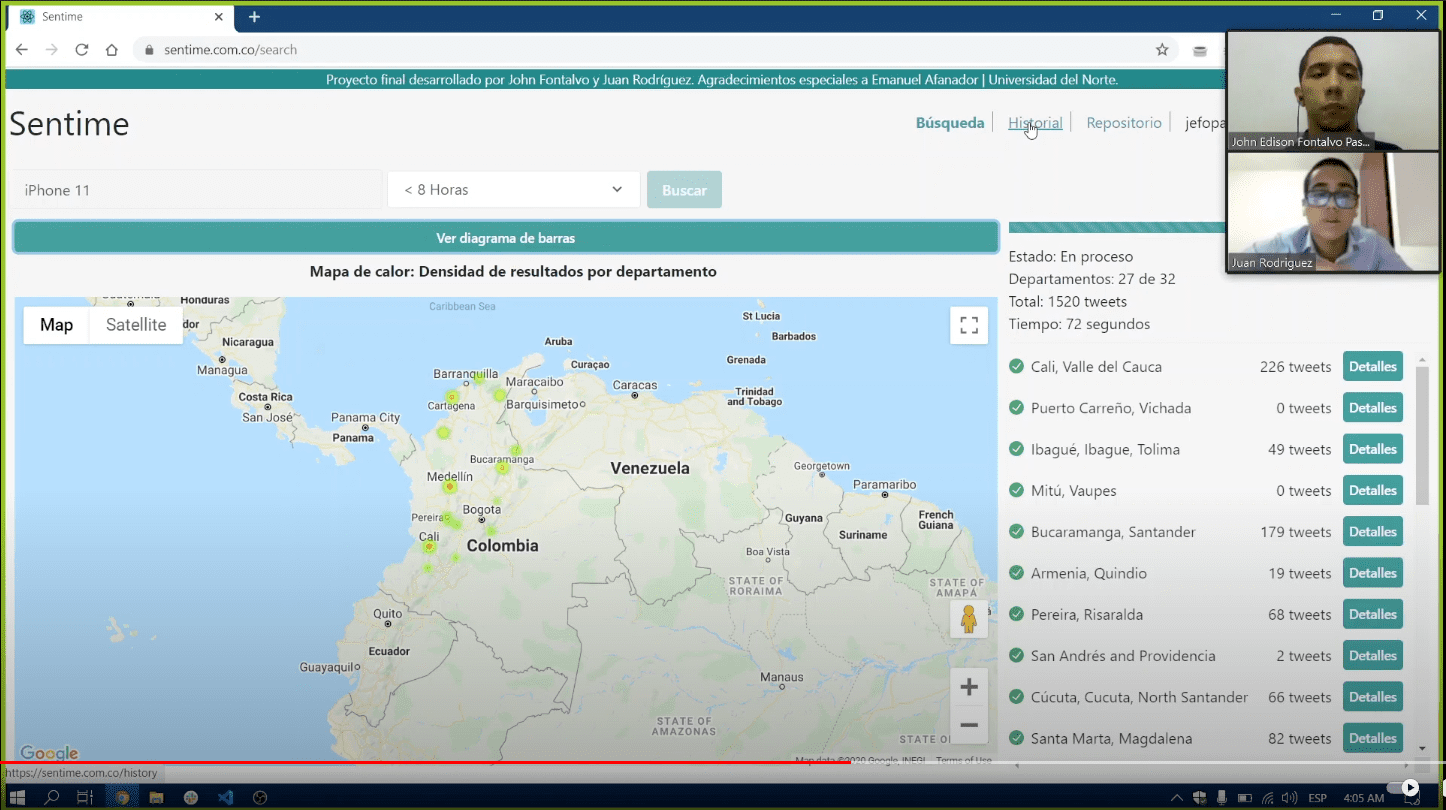The height and width of the screenshot is (810, 1446).
Task: Click the Street View pegman icon
Action: (x=968, y=619)
